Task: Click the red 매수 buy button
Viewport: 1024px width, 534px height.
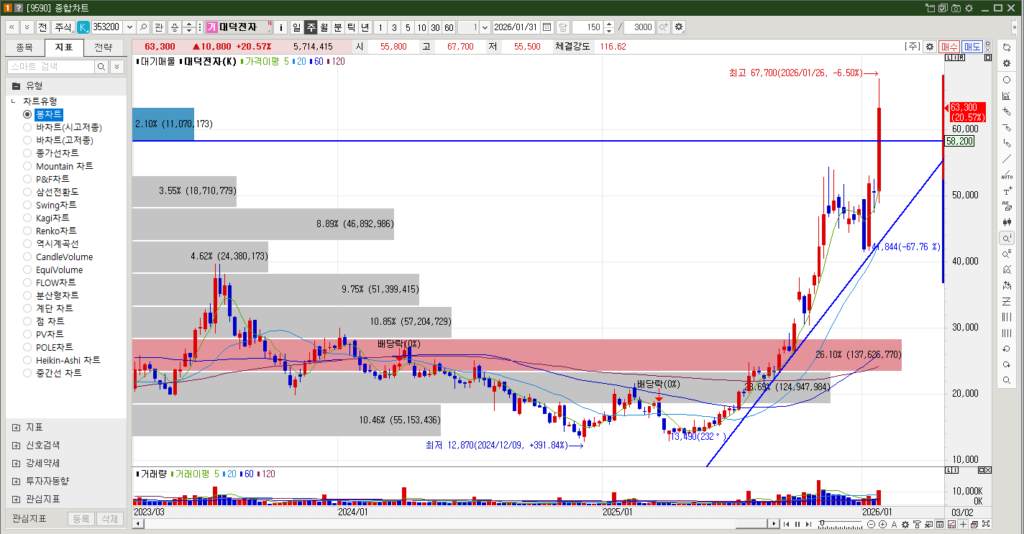Action: tap(949, 47)
